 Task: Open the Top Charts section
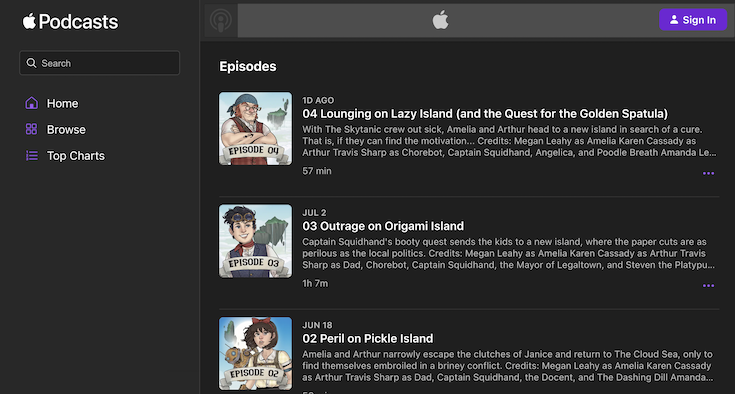[75, 156]
